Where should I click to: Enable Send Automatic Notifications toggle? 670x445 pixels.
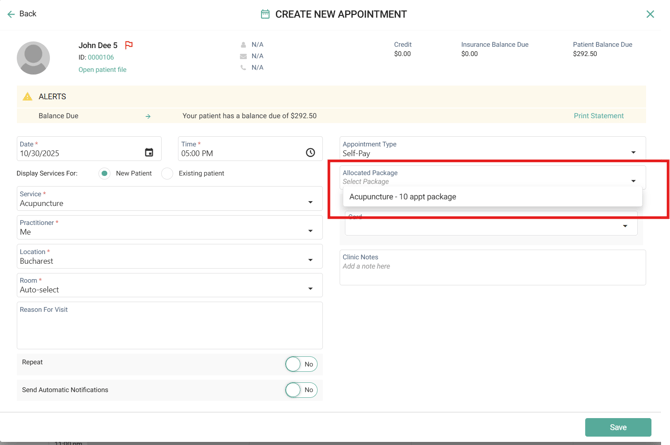301,390
